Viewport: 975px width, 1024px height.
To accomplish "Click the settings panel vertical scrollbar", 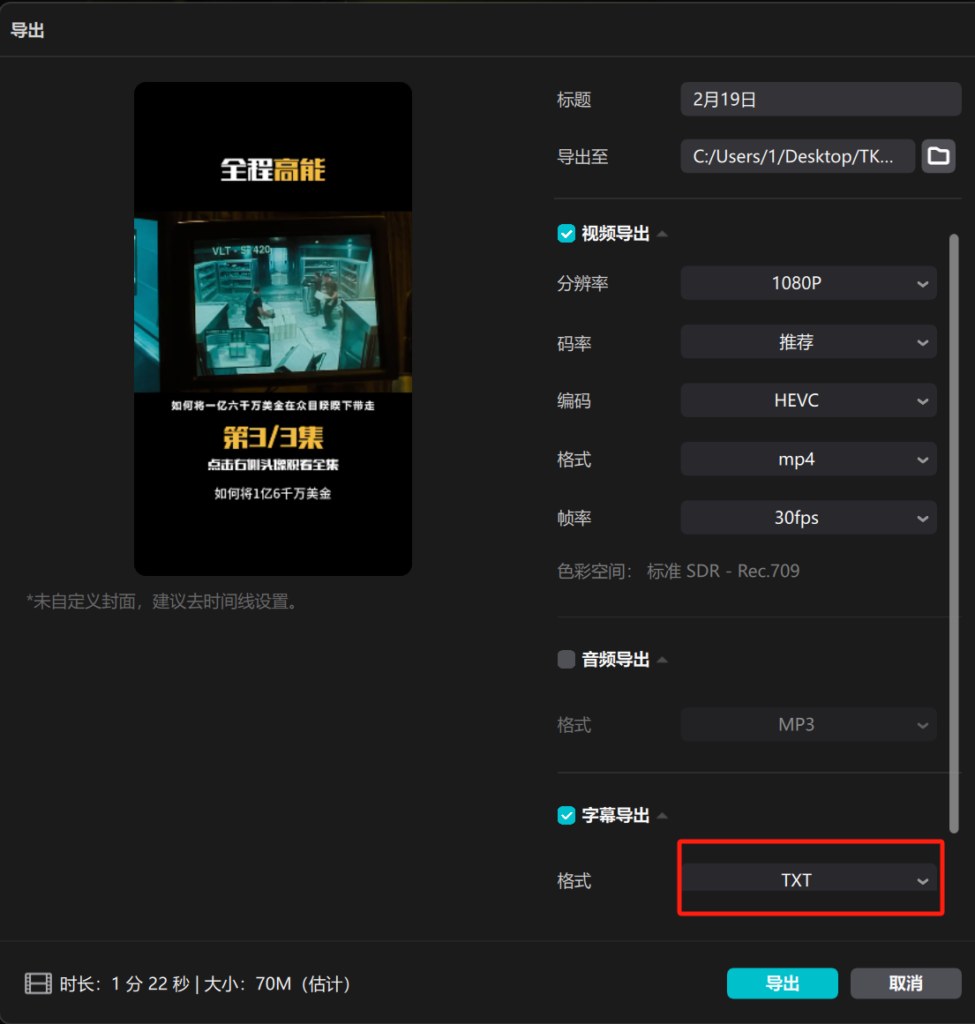I will tap(954, 533).
